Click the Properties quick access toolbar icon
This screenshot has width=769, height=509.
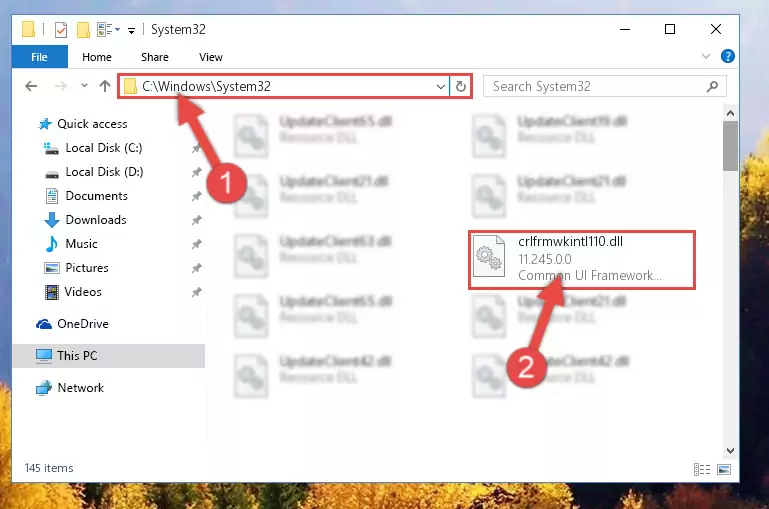(x=61, y=30)
